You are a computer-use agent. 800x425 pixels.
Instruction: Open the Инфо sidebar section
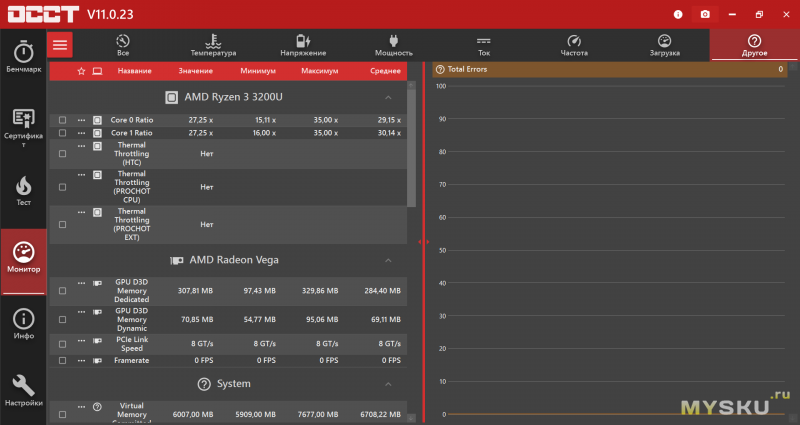click(23, 323)
